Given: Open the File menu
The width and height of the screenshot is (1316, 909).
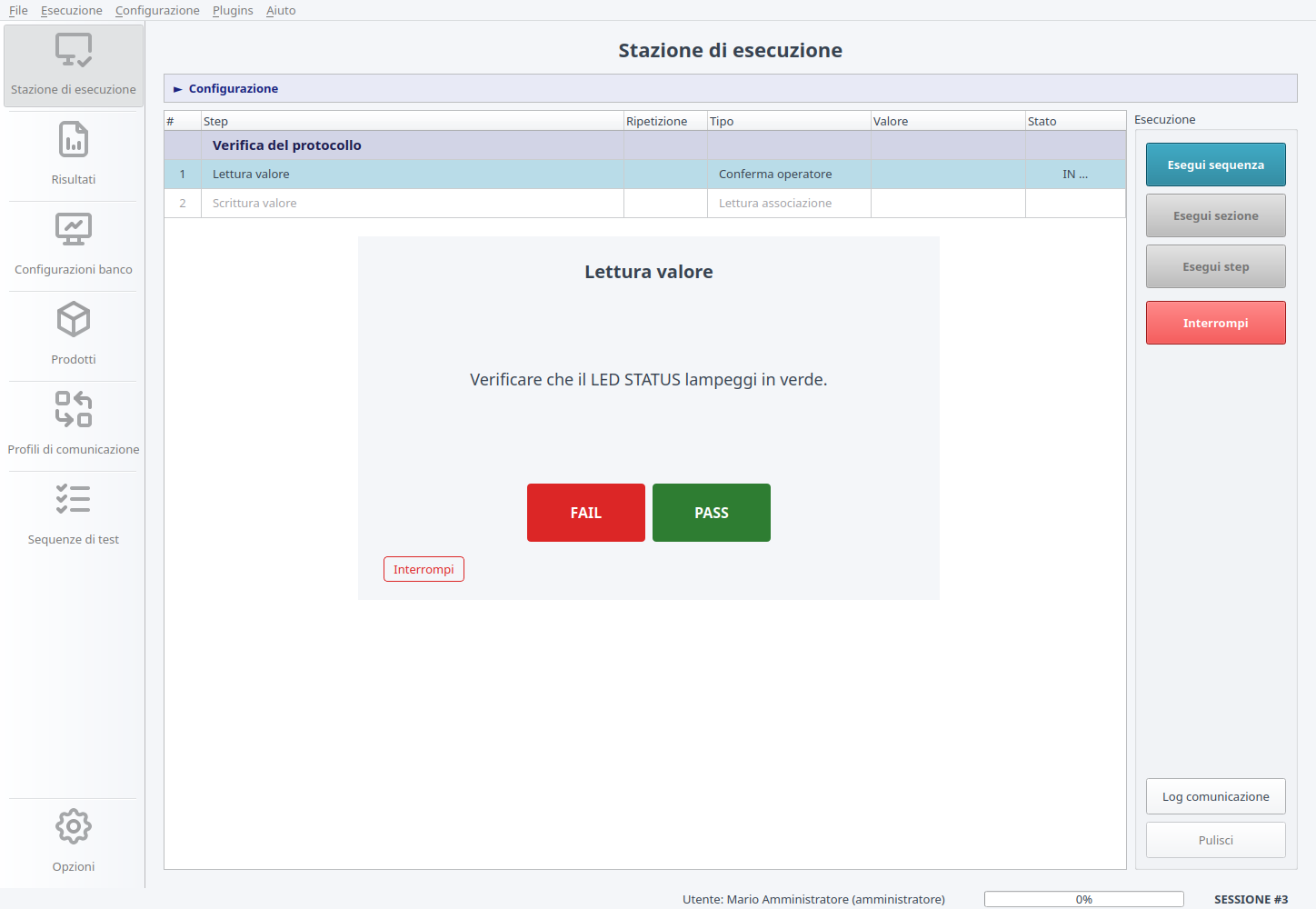Looking at the screenshot, I should [18, 10].
